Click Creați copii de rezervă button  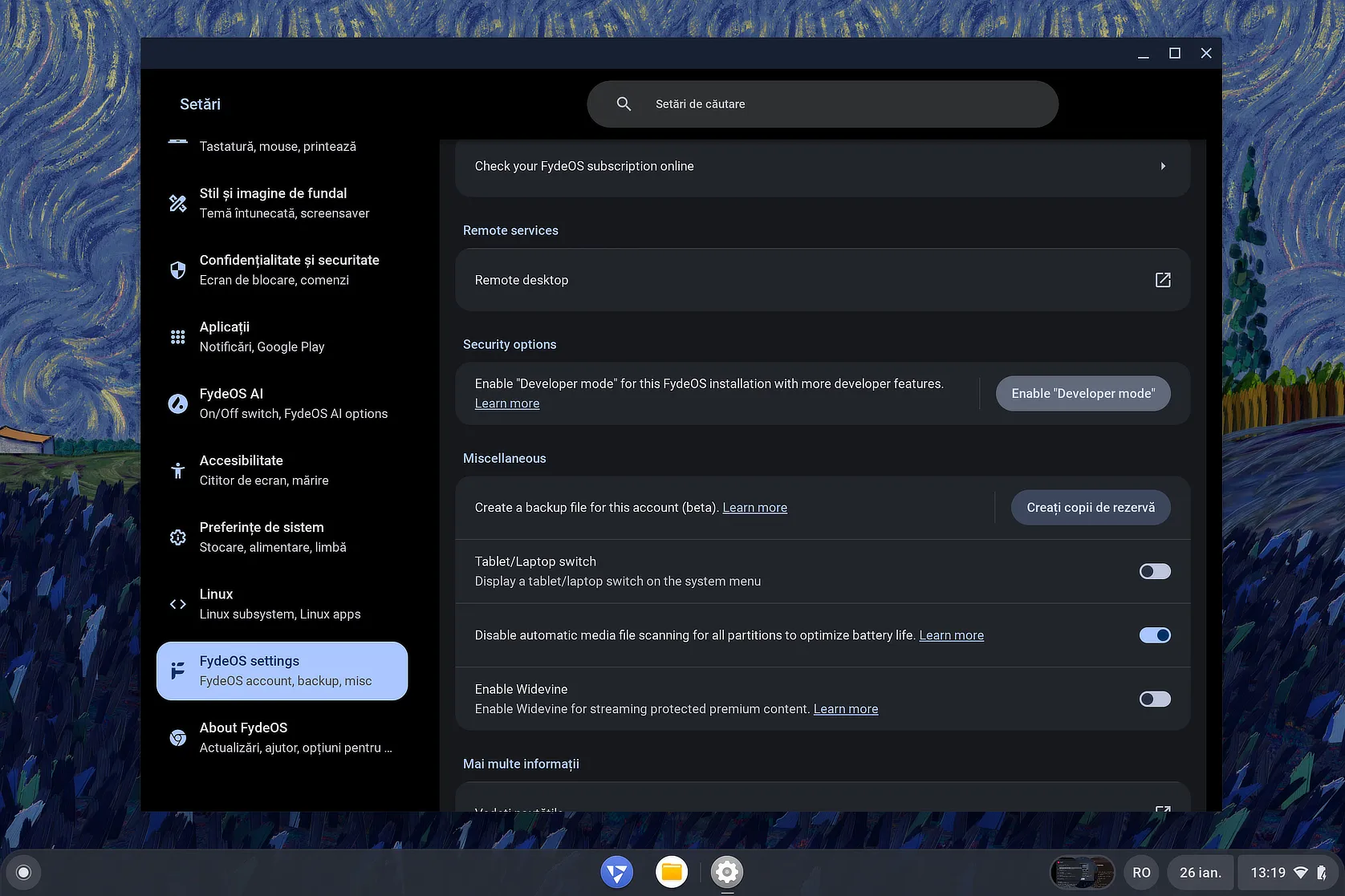point(1090,508)
